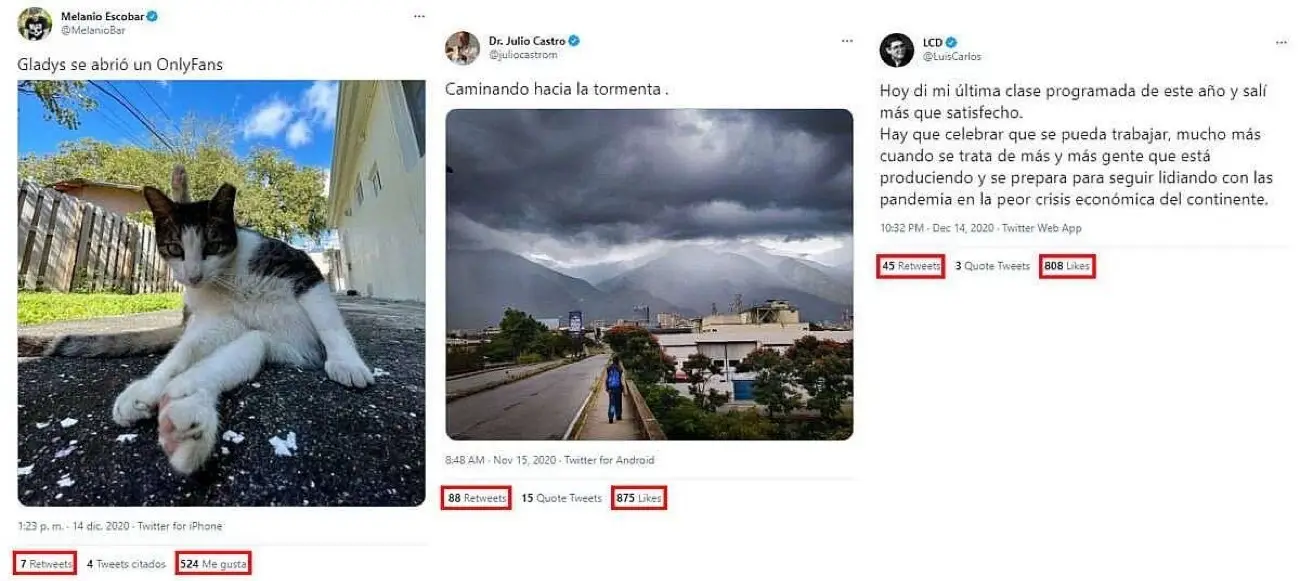View the 808 Likes on LCD's tweet
This screenshot has width=1300, height=581.
[1066, 266]
